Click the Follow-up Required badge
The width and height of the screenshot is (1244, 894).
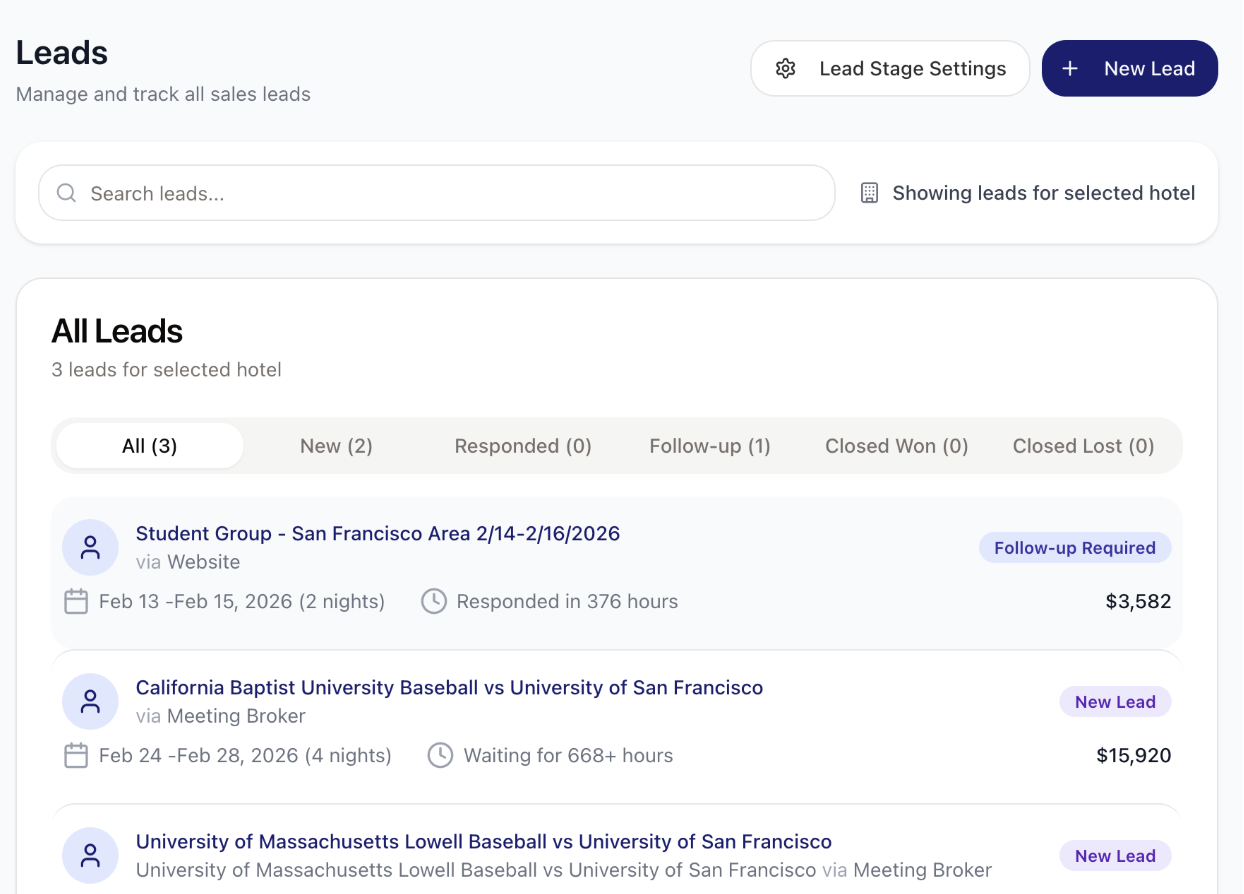pos(1074,547)
